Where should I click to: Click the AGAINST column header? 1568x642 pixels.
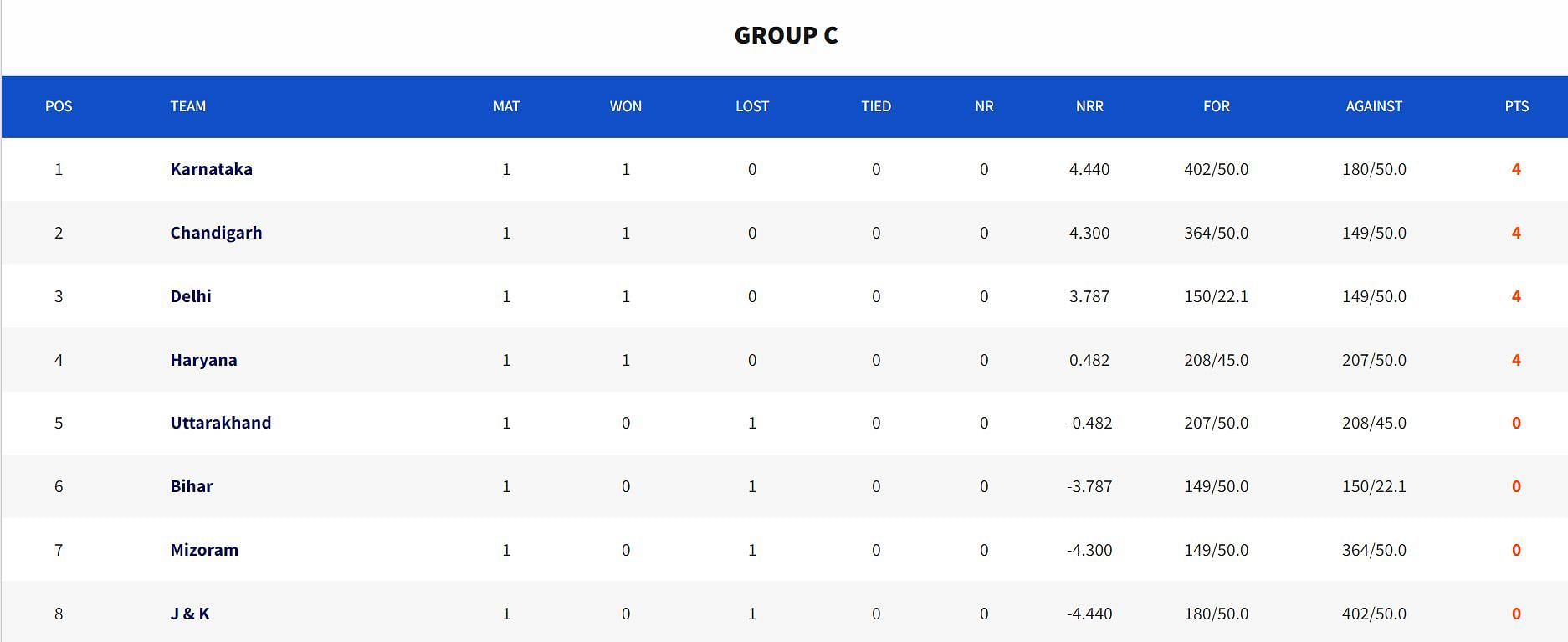1374,106
